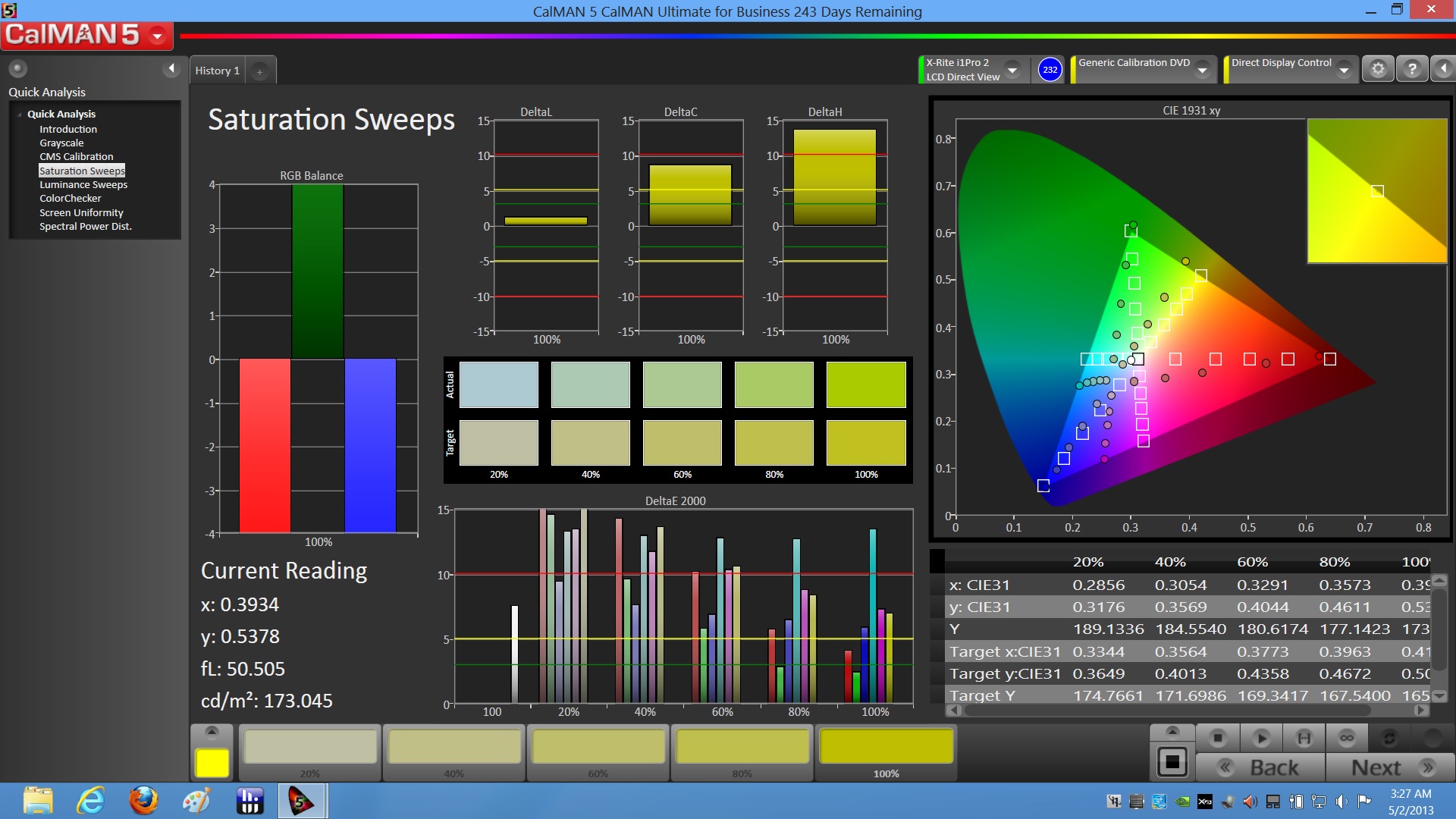Viewport: 1456px width, 819px height.
Task: Go to the previous page with Back
Action: point(1260,767)
